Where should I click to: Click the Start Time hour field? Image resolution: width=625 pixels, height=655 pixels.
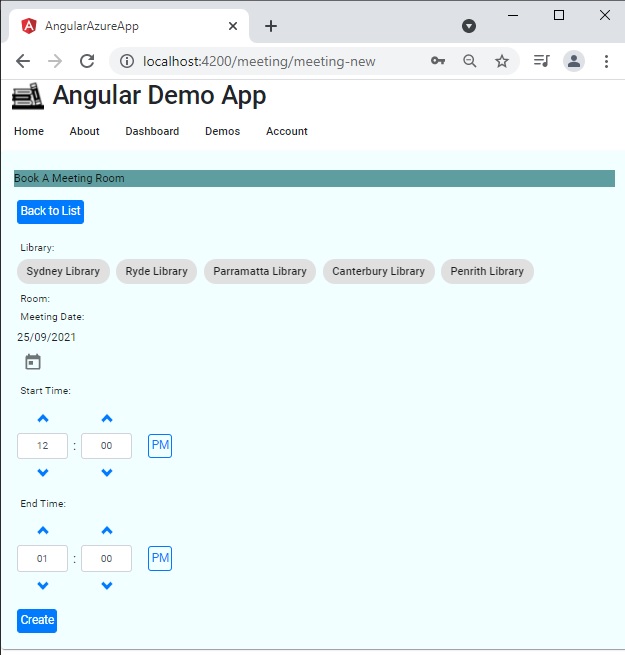(42, 446)
